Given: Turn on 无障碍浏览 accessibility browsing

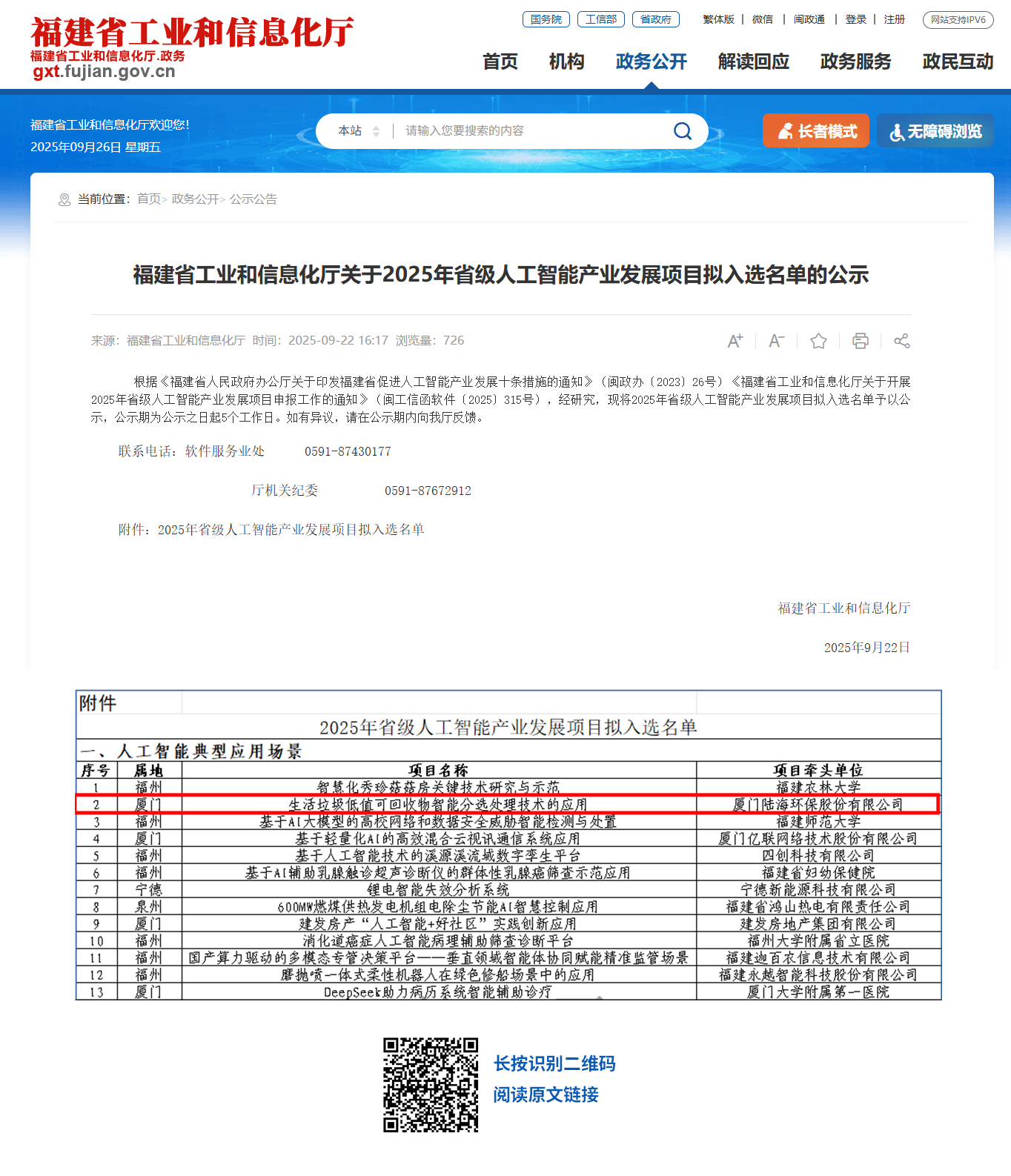Looking at the screenshot, I should point(935,131).
